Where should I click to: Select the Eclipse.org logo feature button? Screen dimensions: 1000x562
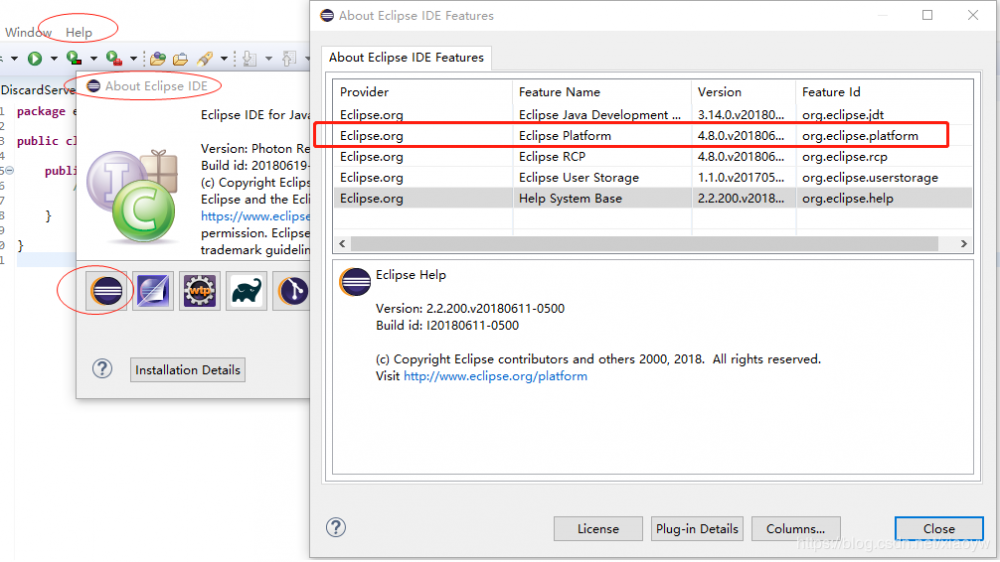106,290
